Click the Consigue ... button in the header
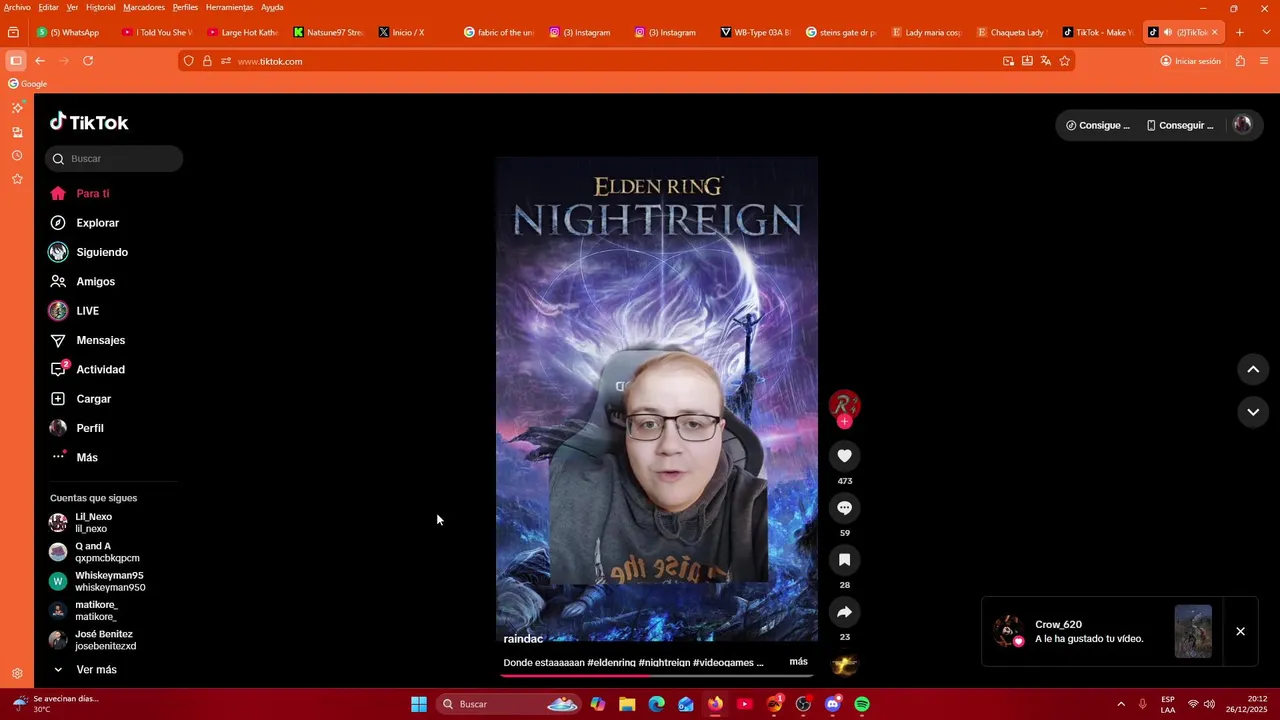This screenshot has height=720, width=1280. click(x=1098, y=125)
